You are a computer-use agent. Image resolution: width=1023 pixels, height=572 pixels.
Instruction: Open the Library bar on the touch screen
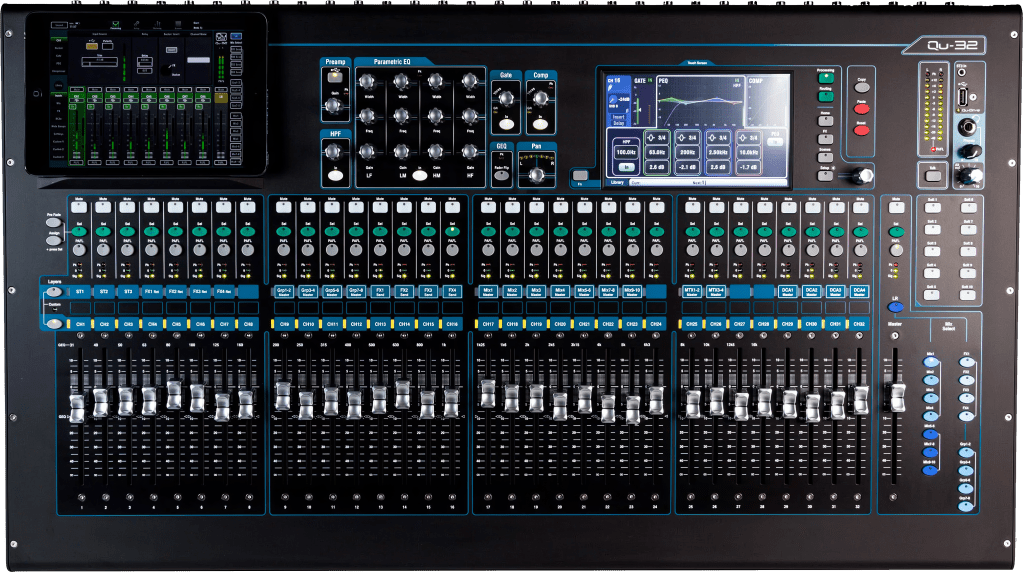[617, 183]
